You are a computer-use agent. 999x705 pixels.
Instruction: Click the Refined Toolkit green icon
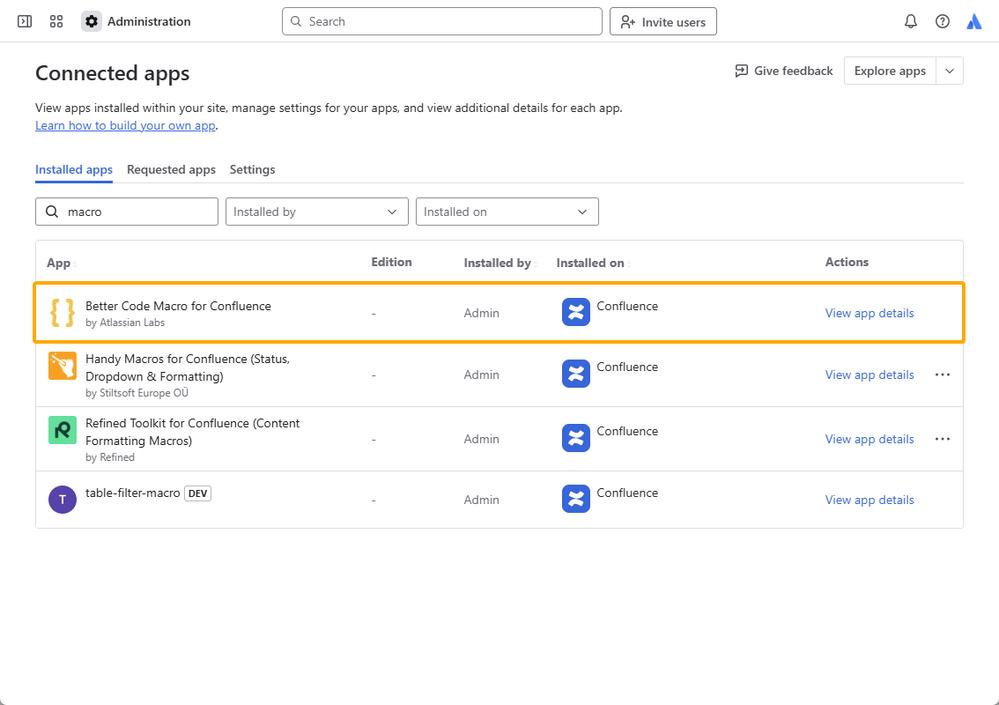[x=62, y=430]
